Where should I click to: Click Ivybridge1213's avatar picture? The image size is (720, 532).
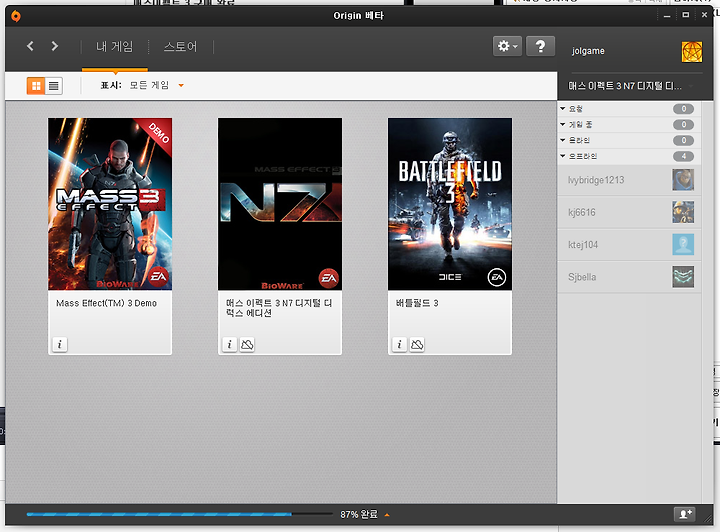tap(683, 180)
